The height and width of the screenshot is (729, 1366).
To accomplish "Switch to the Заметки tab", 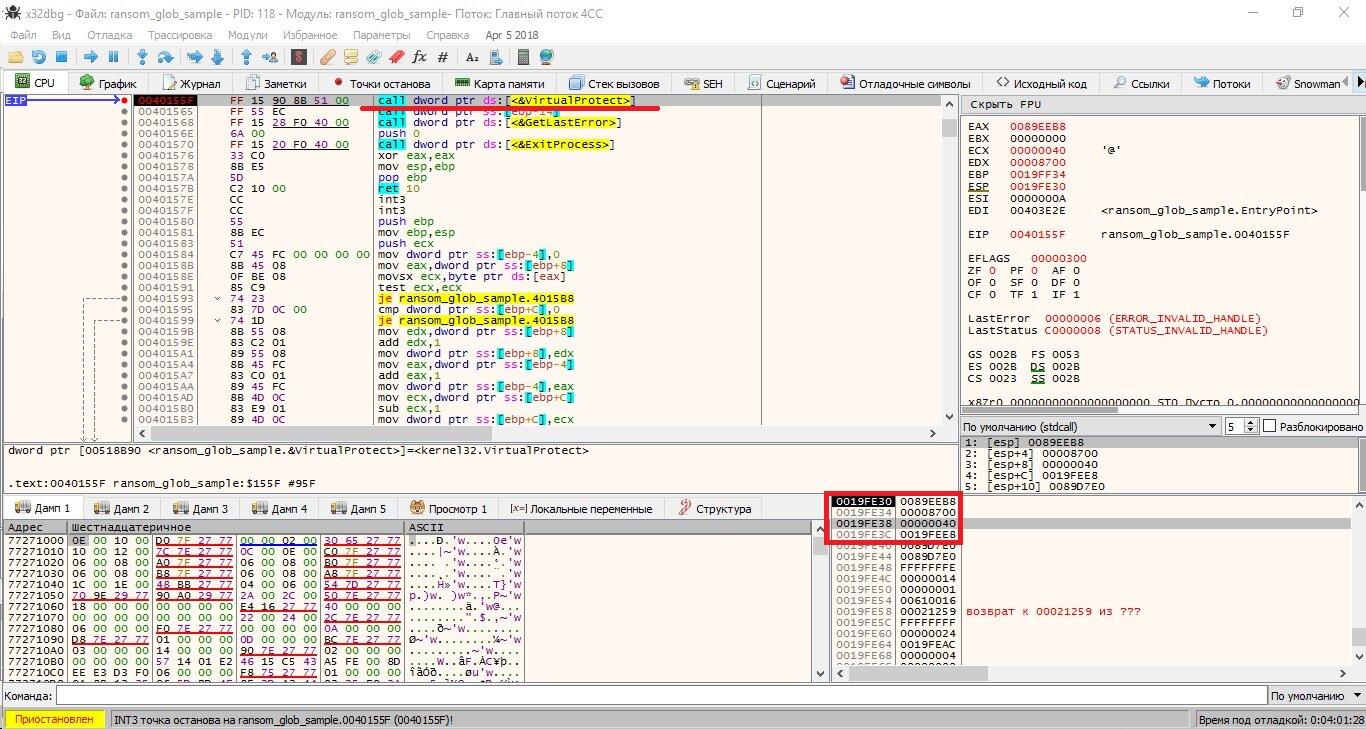I will point(276,83).
